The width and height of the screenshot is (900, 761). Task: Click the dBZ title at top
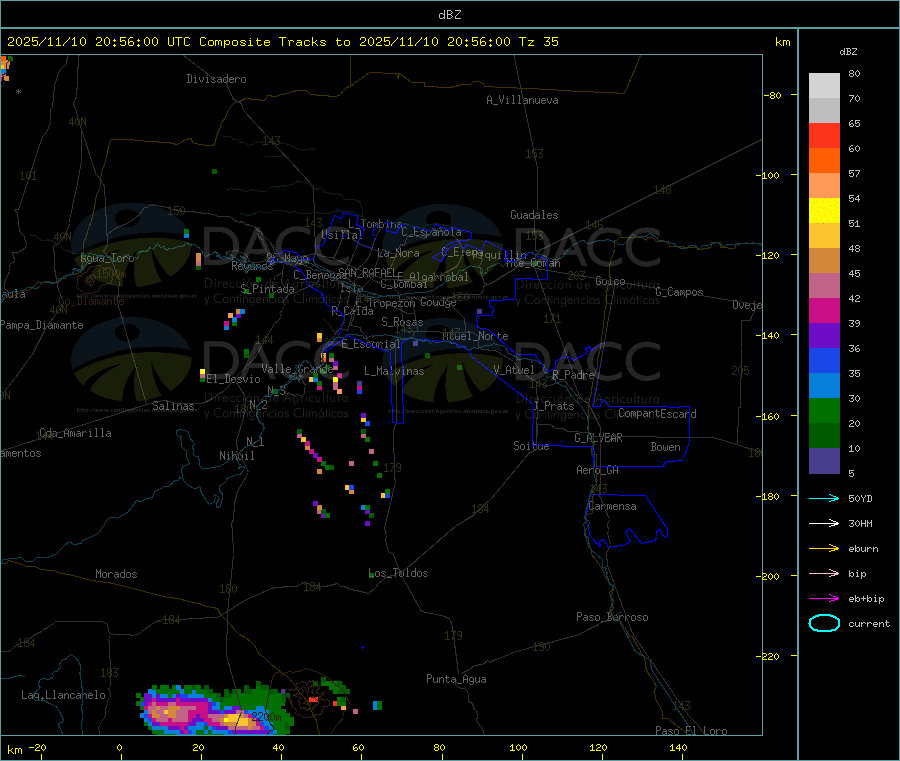tap(449, 15)
